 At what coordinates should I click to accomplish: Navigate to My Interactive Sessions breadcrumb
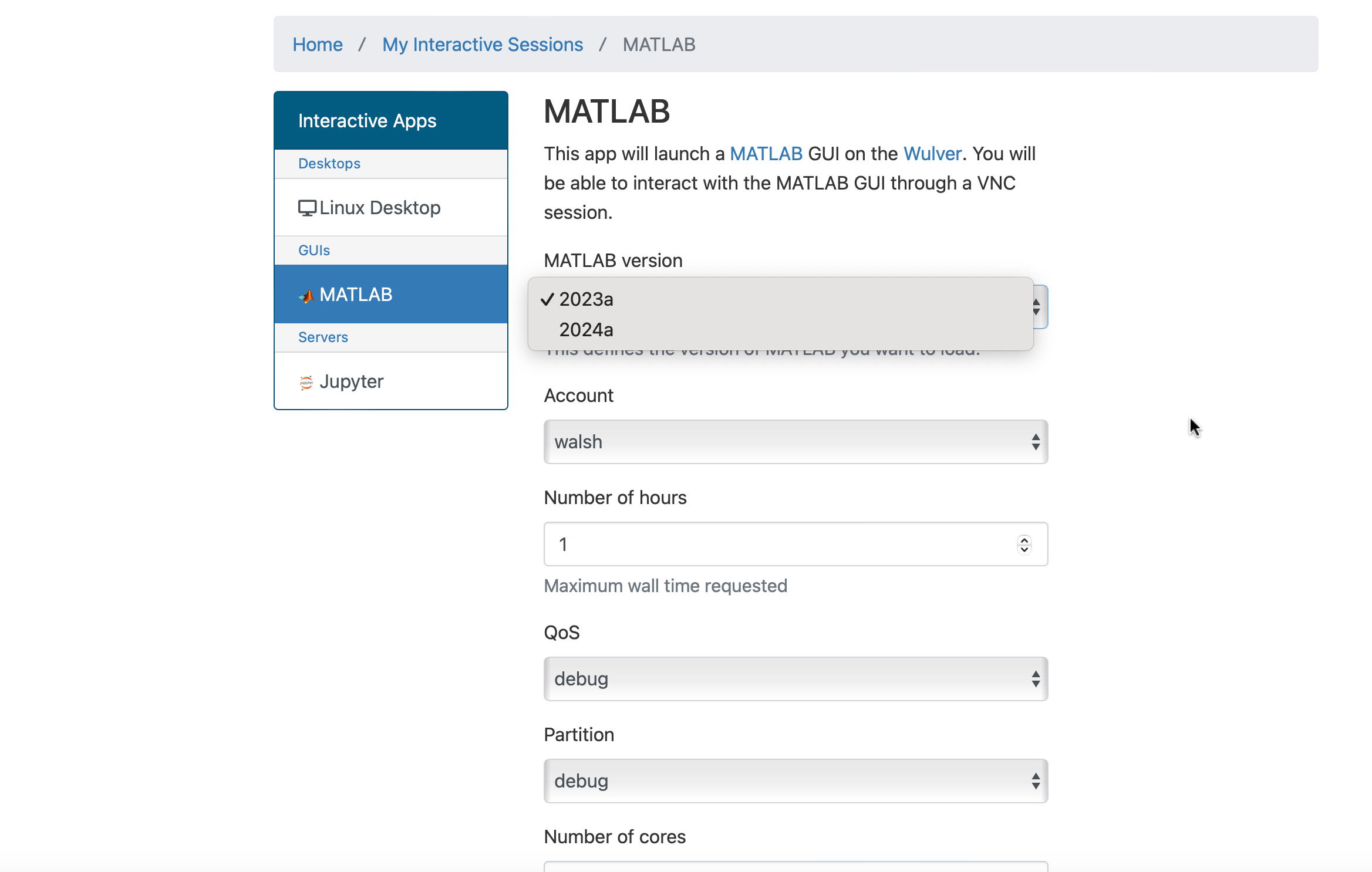[482, 44]
